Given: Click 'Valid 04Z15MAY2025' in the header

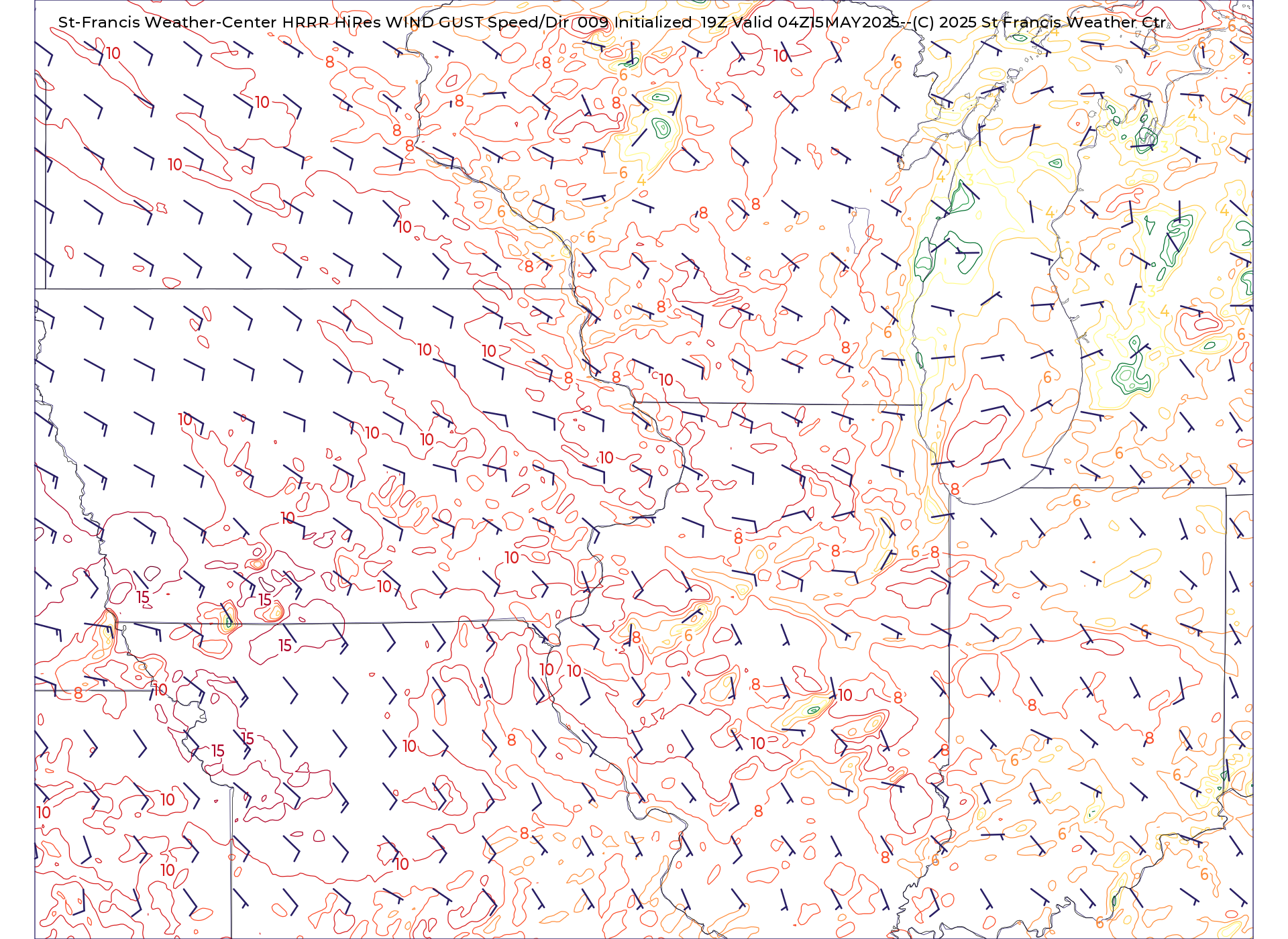Looking at the screenshot, I should 816,22.
